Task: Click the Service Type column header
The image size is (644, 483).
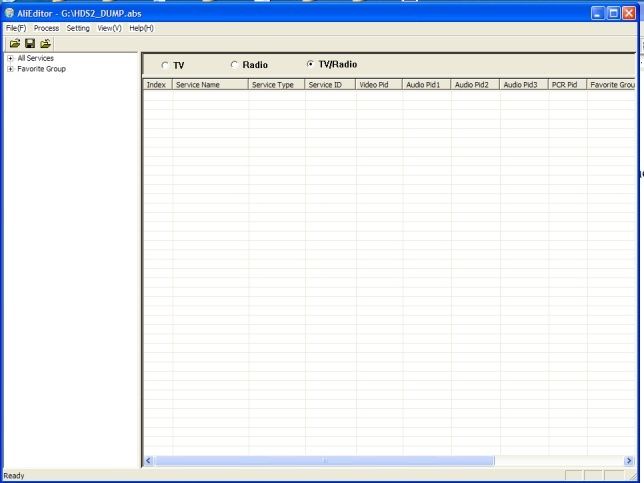Action: pyautogui.click(x=276, y=85)
